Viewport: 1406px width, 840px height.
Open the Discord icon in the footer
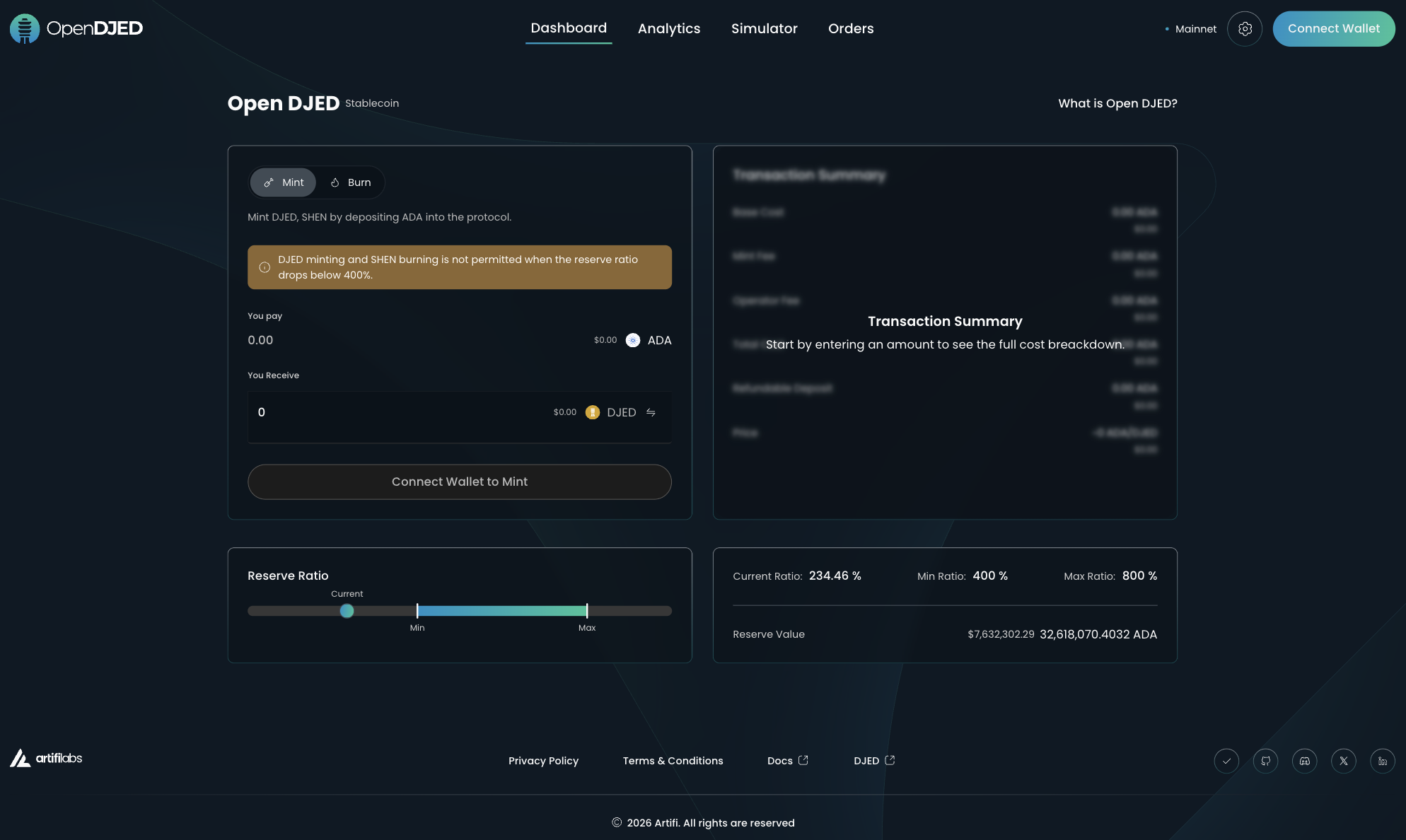(x=1304, y=761)
